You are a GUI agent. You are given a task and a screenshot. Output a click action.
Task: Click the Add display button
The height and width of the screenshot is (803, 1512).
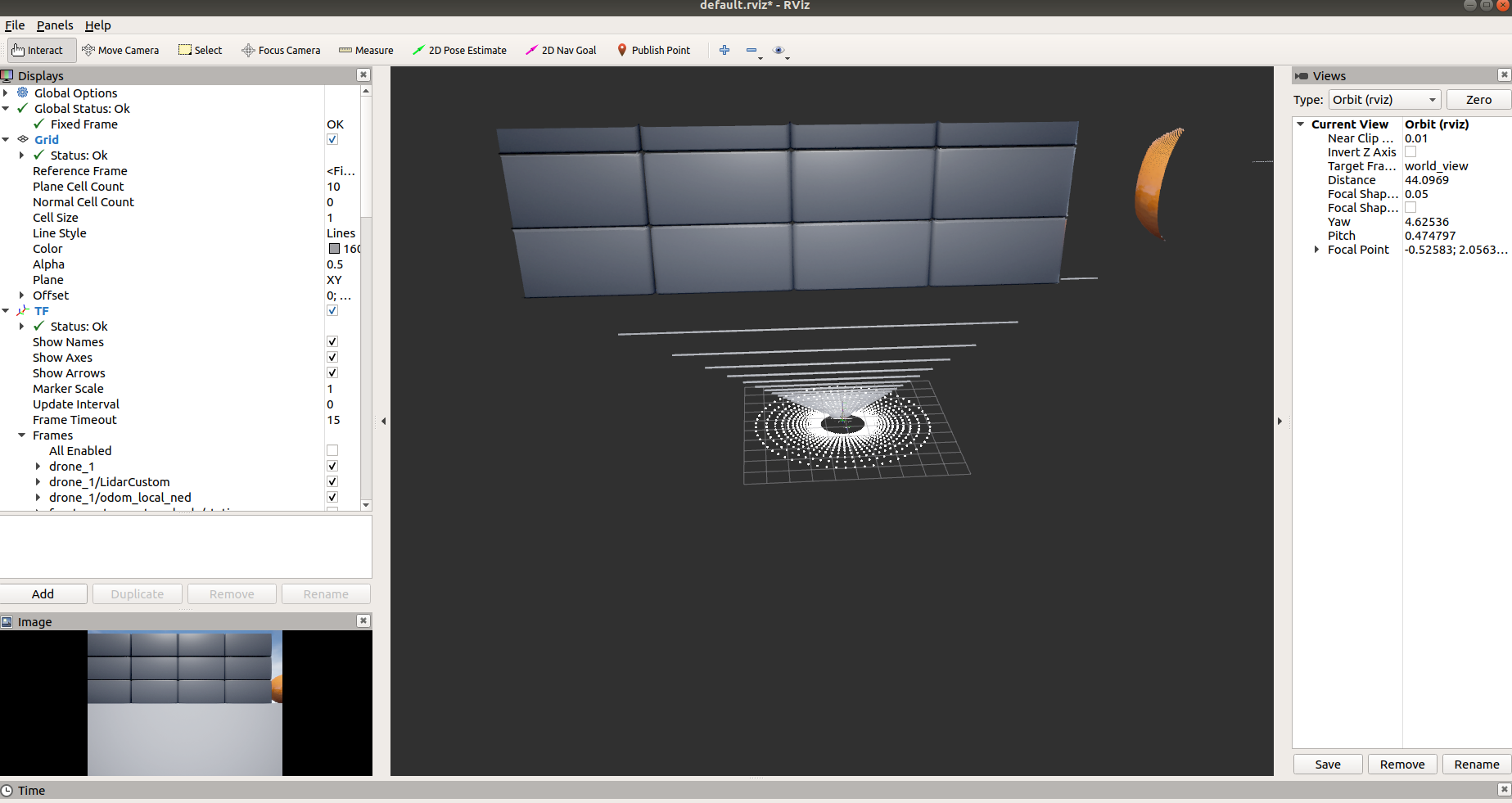pos(43,593)
